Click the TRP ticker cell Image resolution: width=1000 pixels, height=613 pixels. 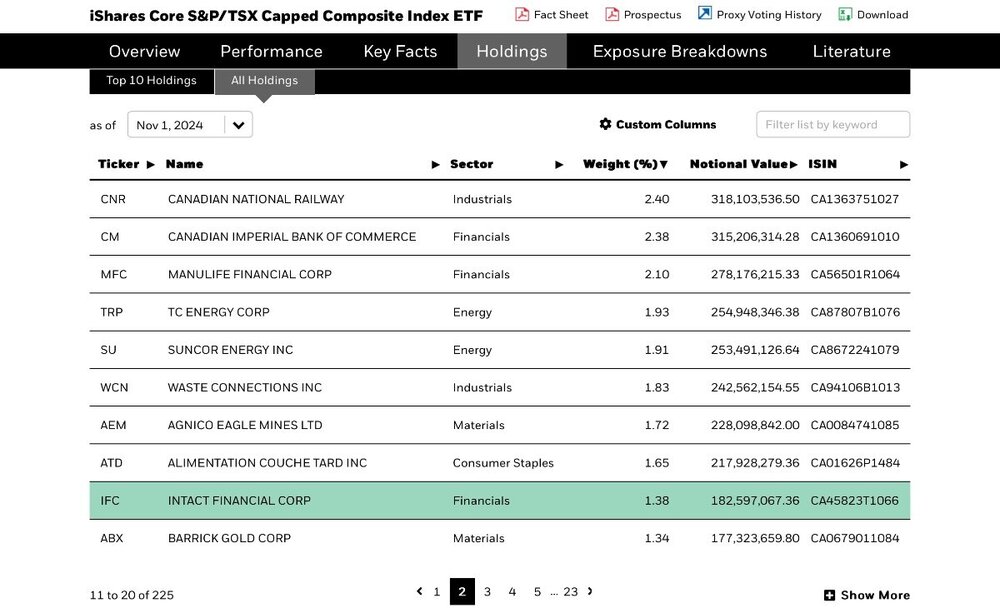(x=112, y=312)
